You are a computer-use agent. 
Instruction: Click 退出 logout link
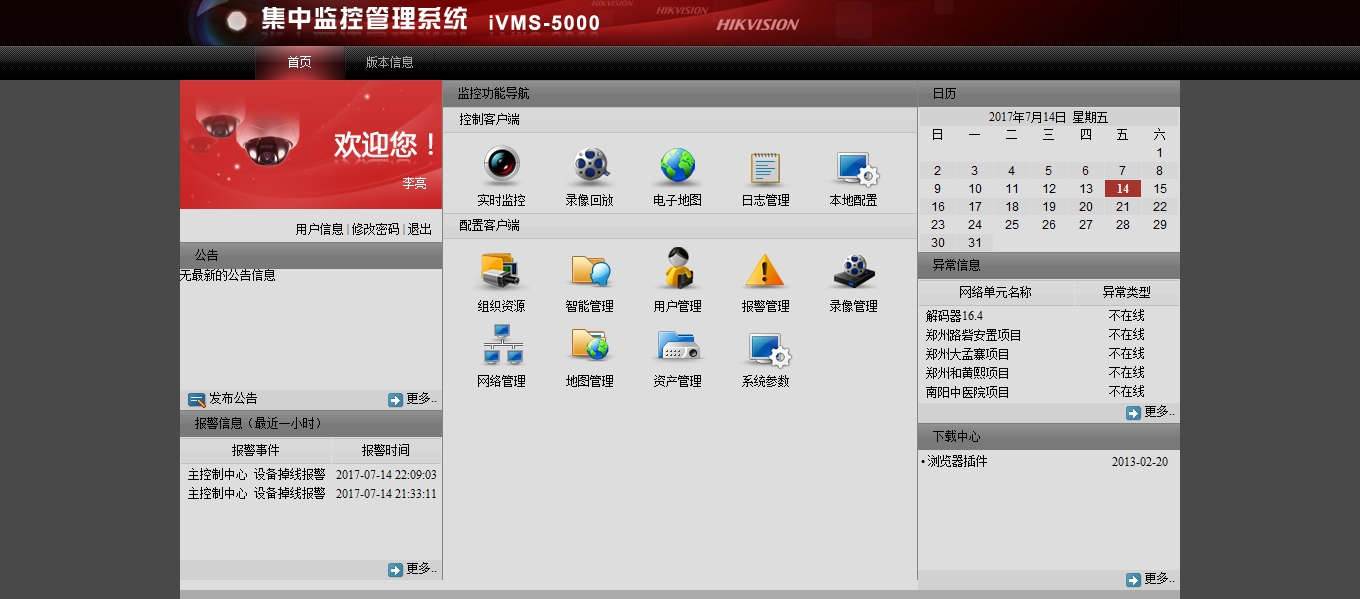(x=419, y=229)
